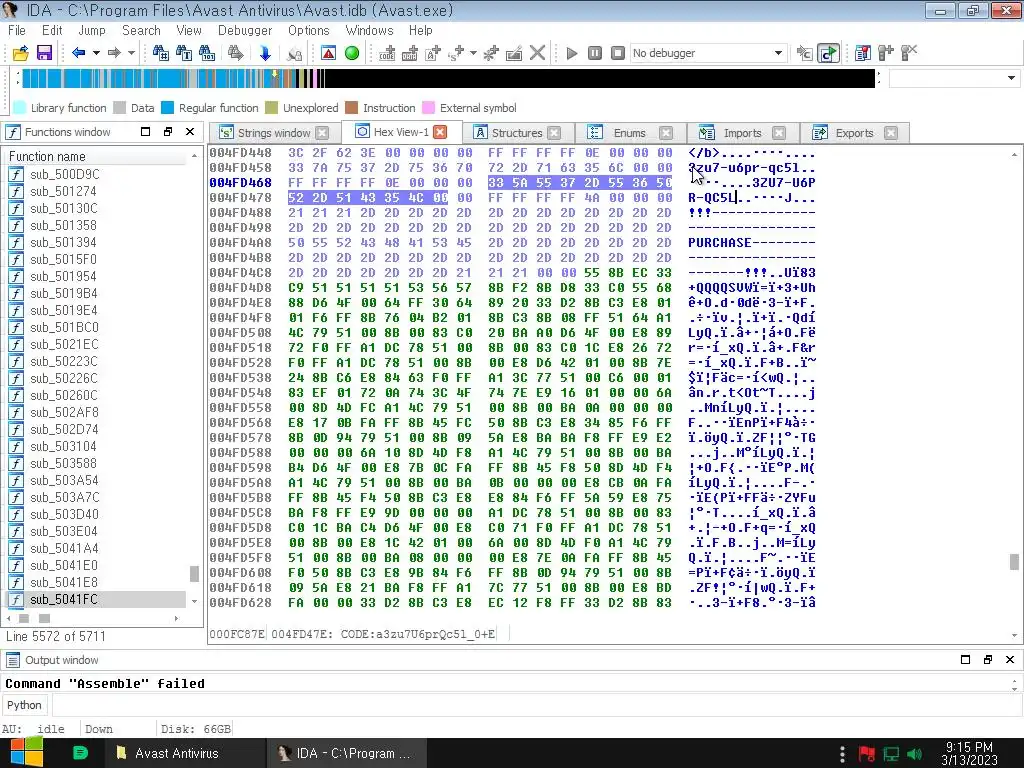The height and width of the screenshot is (768, 1024).
Task: Pause the debugger process
Action: (x=595, y=53)
